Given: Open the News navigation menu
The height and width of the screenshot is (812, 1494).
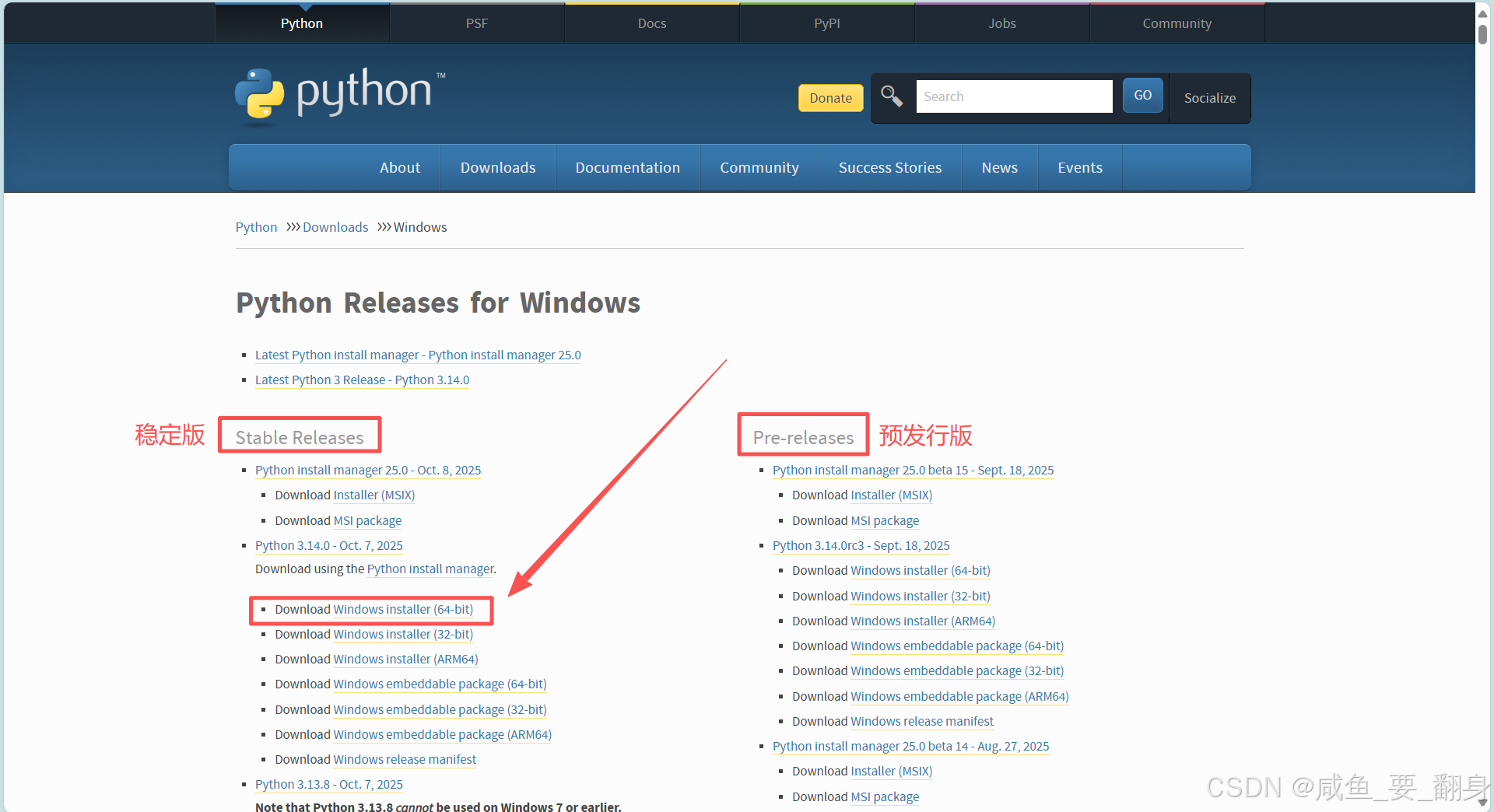Looking at the screenshot, I should pos(1000,167).
